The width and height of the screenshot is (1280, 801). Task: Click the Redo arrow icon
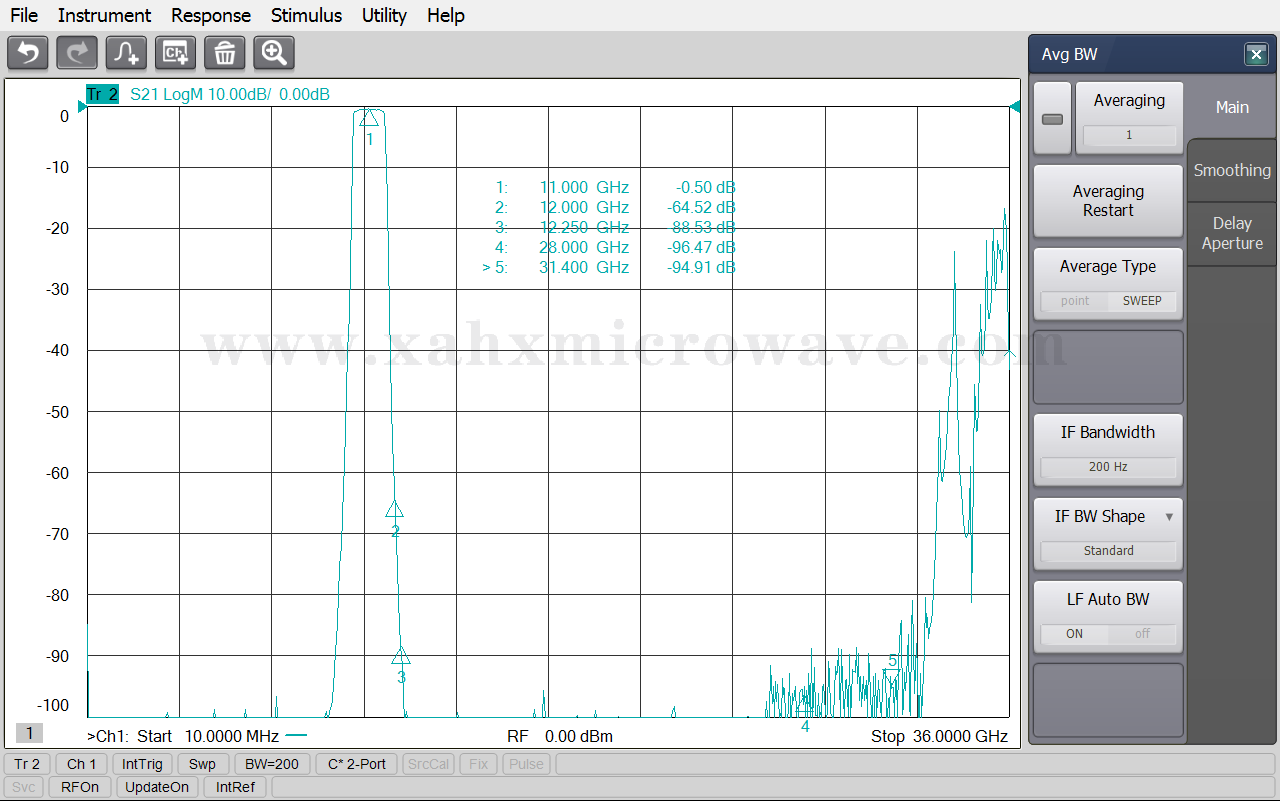point(77,53)
